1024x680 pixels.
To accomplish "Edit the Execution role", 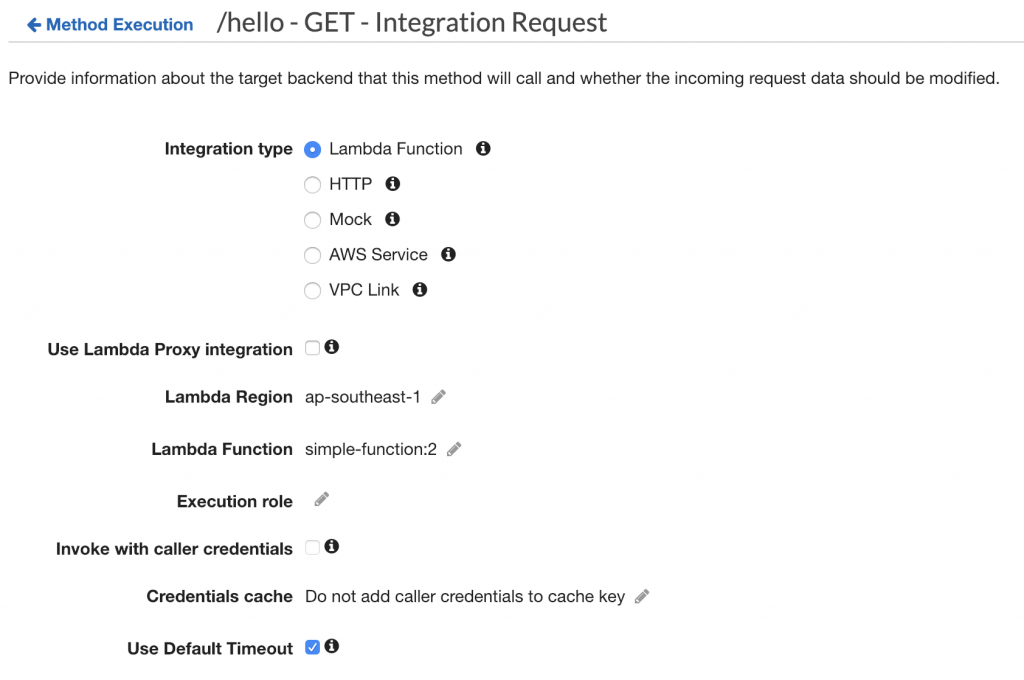I will (321, 500).
